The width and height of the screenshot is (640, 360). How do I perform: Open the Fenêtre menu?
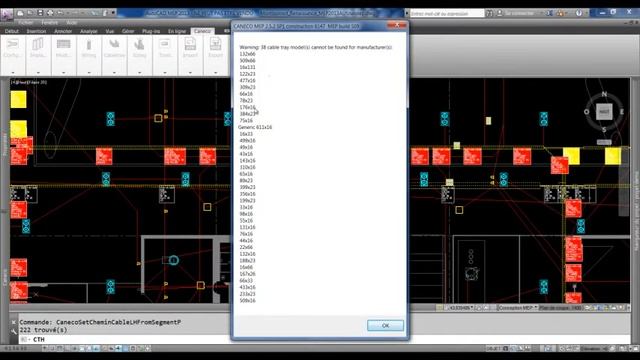click(x=49, y=23)
